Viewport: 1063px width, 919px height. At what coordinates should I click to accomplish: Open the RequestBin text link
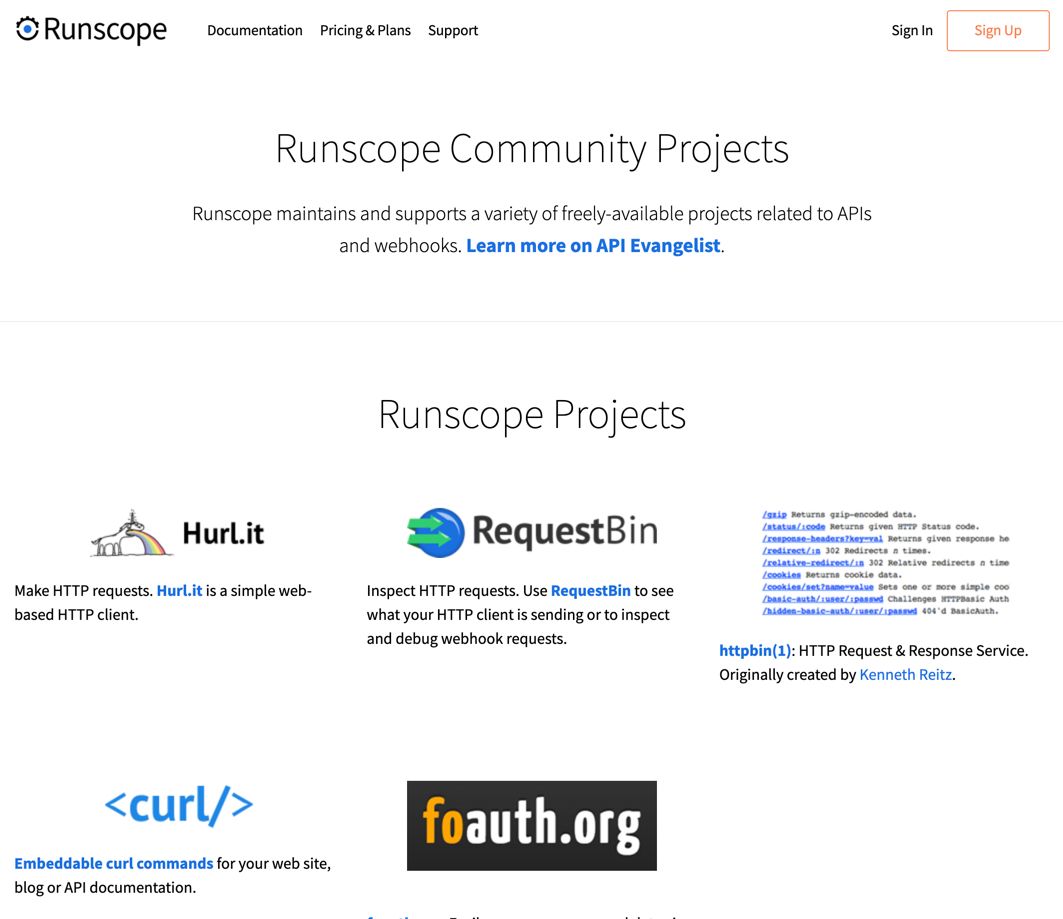tap(590, 590)
